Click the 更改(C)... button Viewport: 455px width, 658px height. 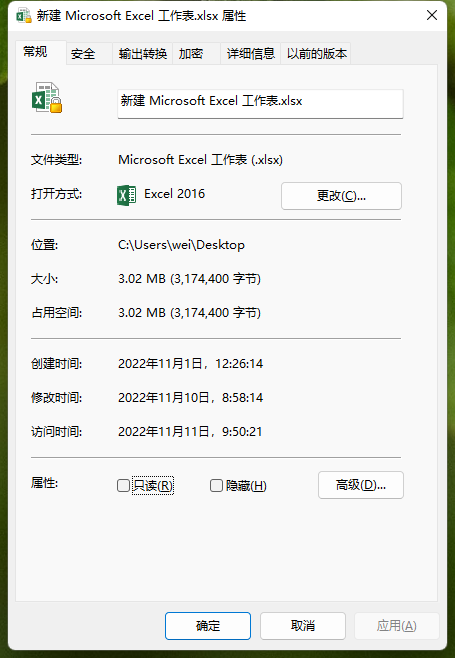tap(341, 196)
